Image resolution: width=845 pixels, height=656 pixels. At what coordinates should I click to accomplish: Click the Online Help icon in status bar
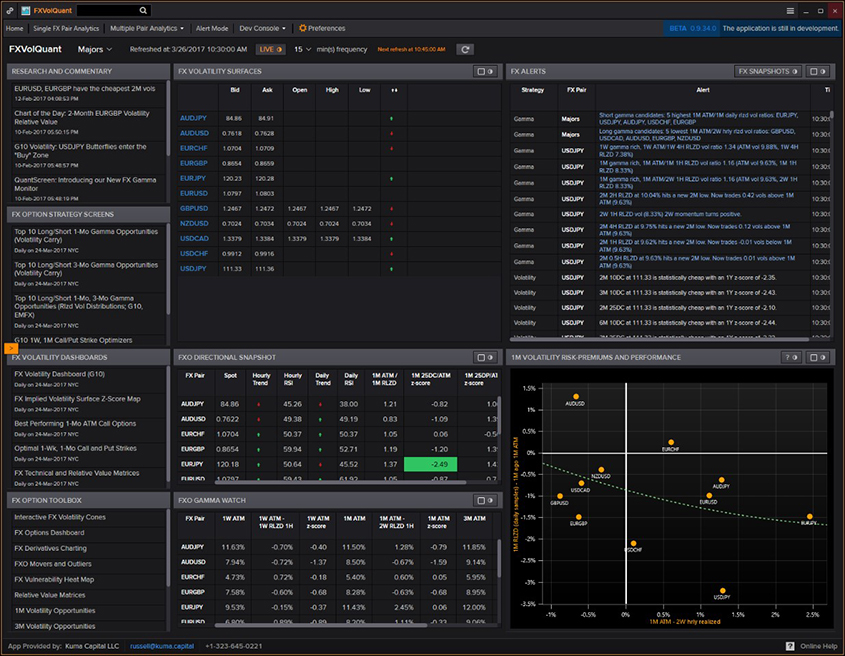click(x=790, y=646)
